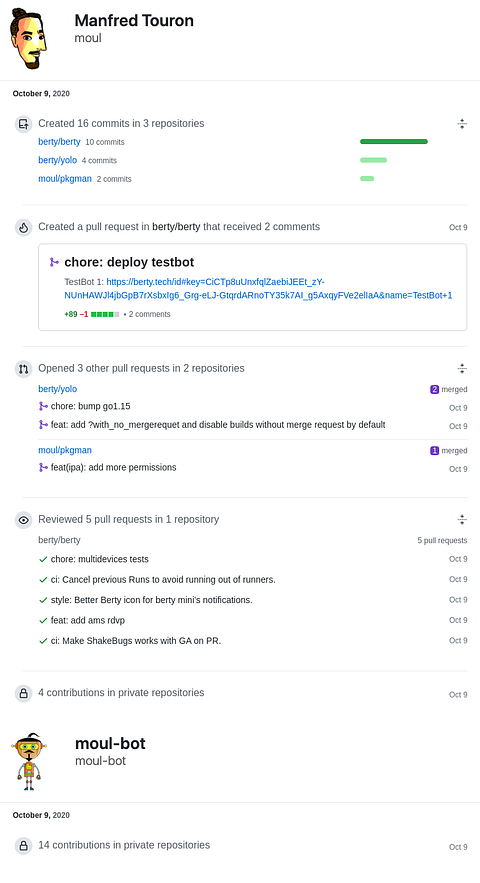The image size is (480, 883).
Task: Open moul/pkgman under Opened pull requests
Action: pos(65,450)
